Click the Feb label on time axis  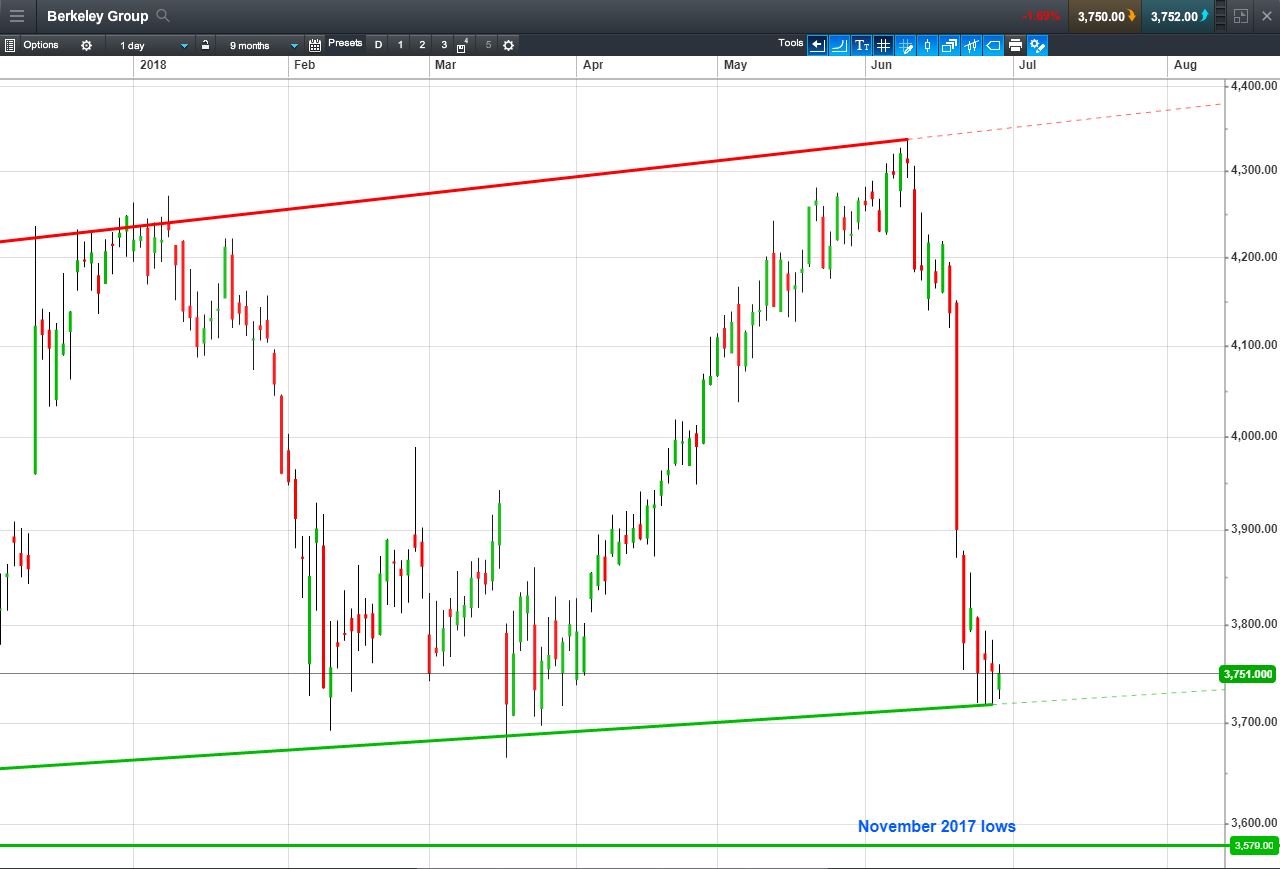tap(304, 65)
